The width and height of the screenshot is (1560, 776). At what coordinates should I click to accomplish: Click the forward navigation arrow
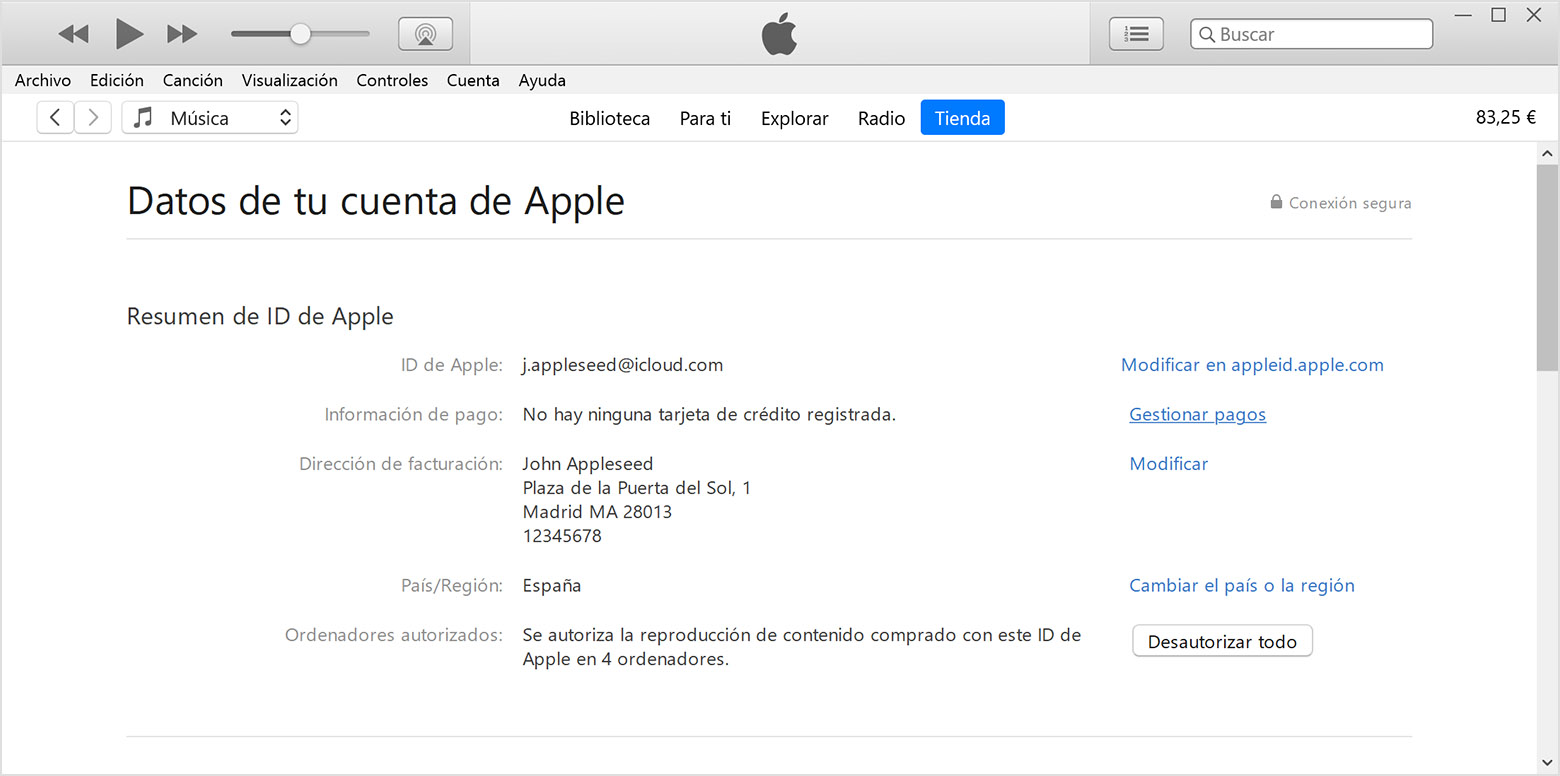tap(93, 118)
